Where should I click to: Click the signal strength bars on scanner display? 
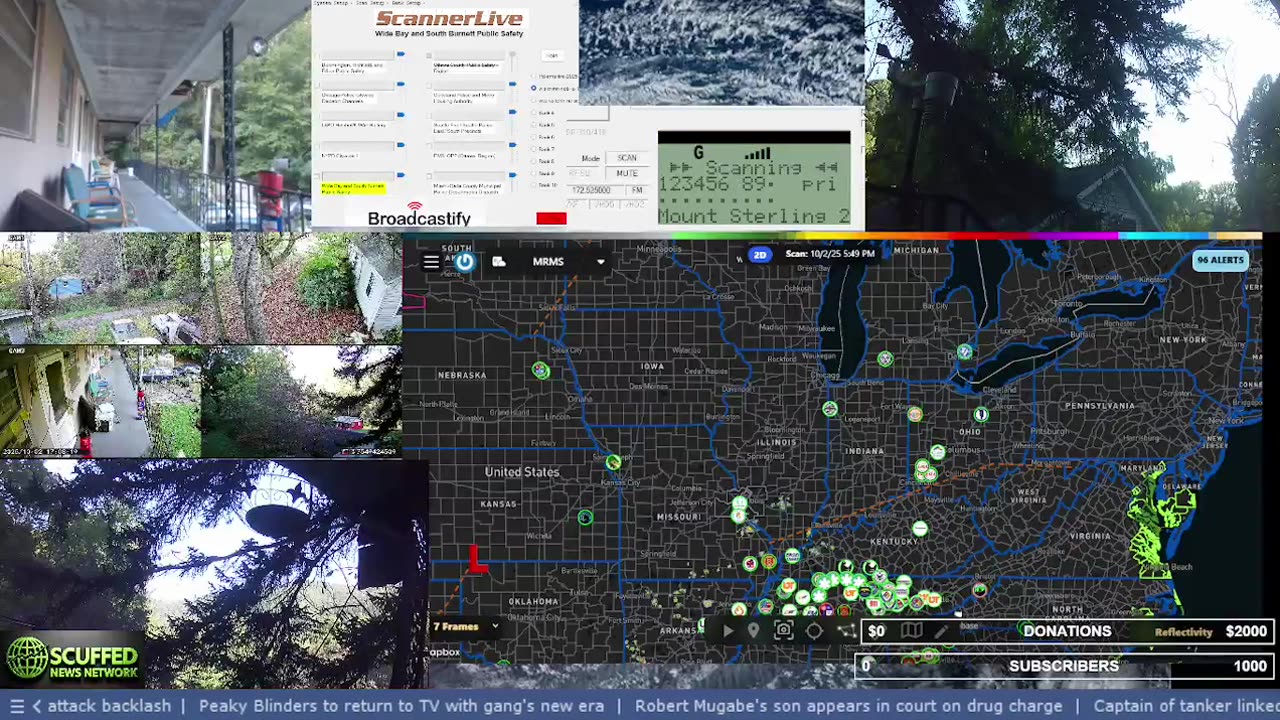(x=758, y=153)
